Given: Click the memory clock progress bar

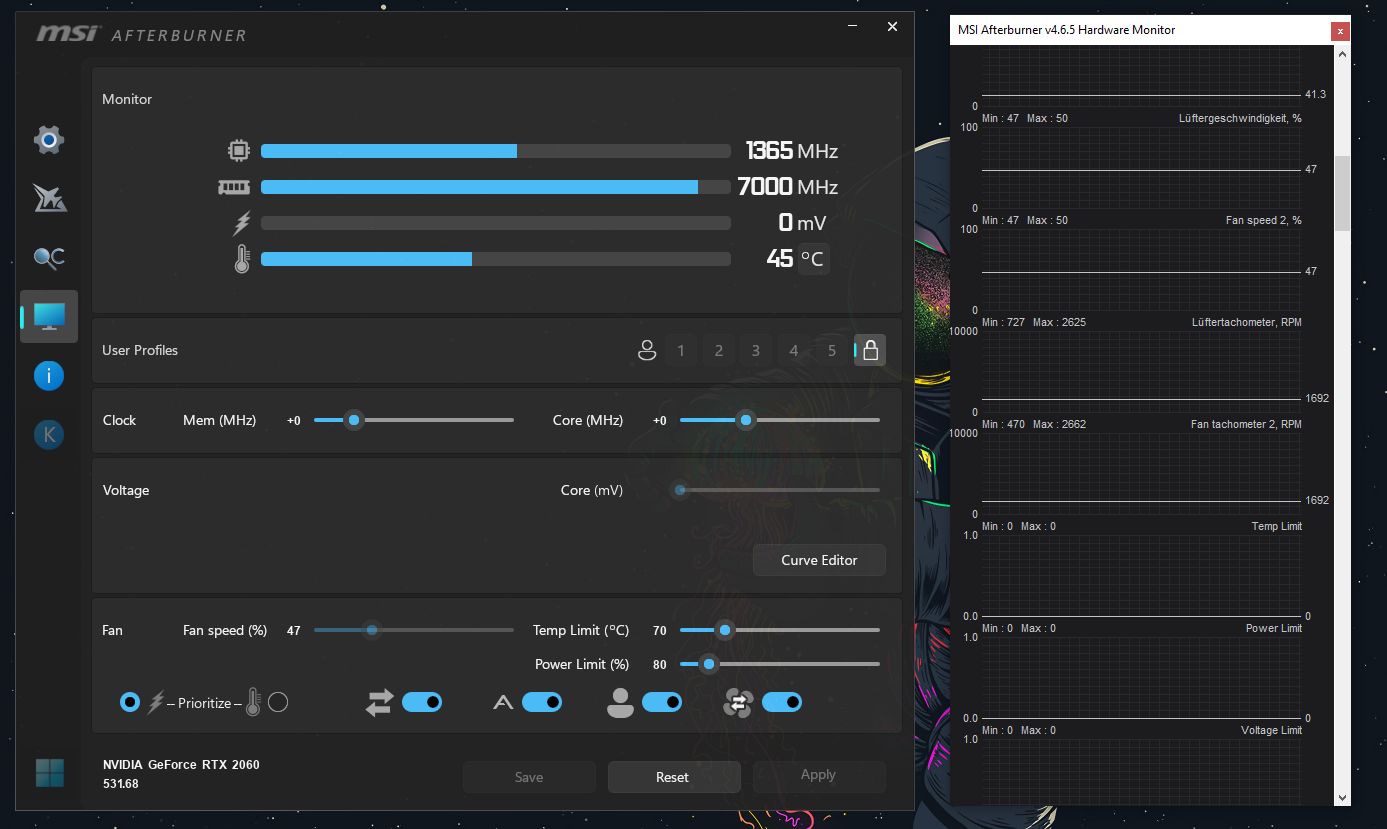Looking at the screenshot, I should (496, 187).
